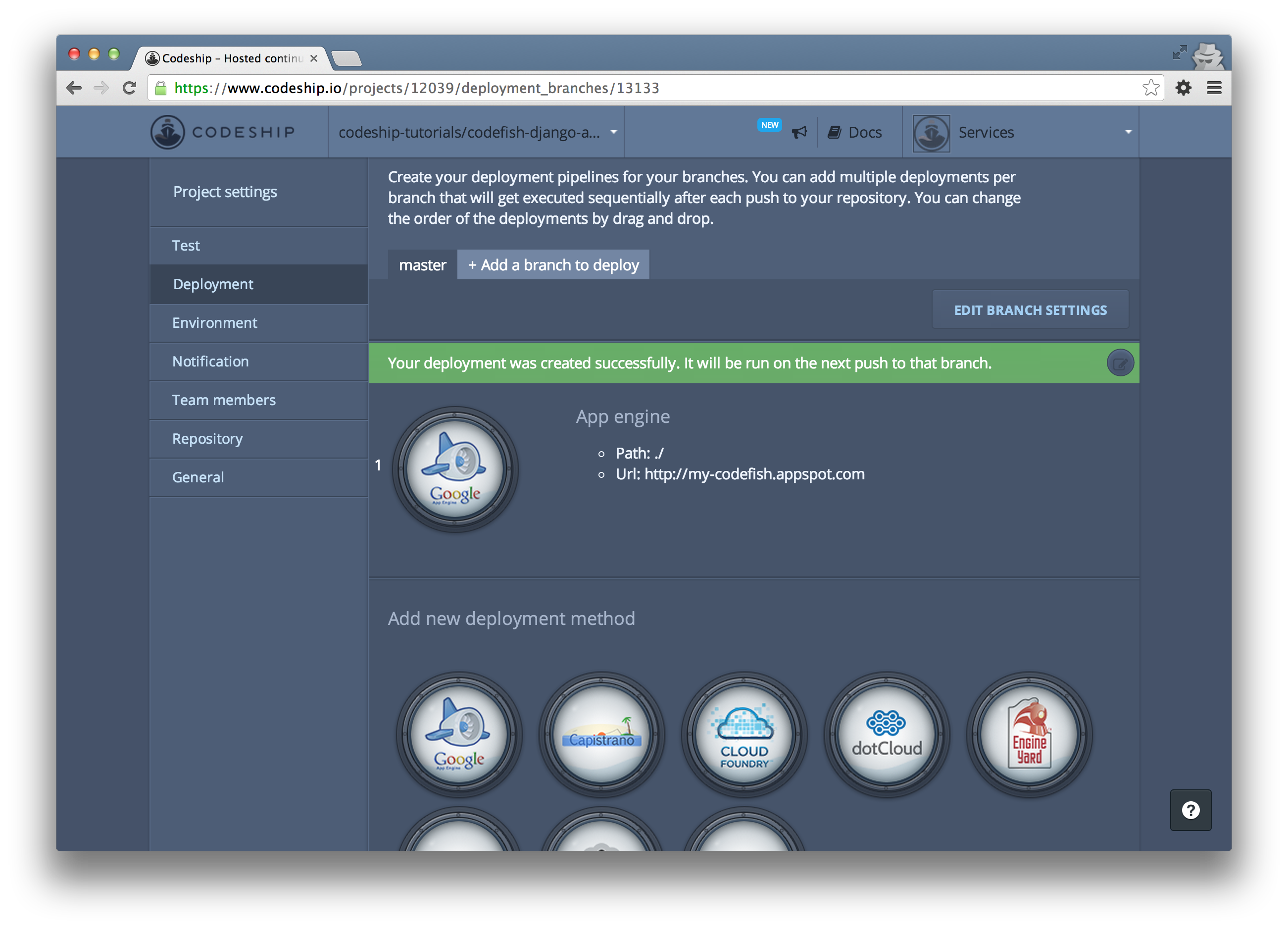Viewport: 1288px width, 929px height.
Task: Choose the dotCloud deployment icon
Action: click(x=887, y=734)
